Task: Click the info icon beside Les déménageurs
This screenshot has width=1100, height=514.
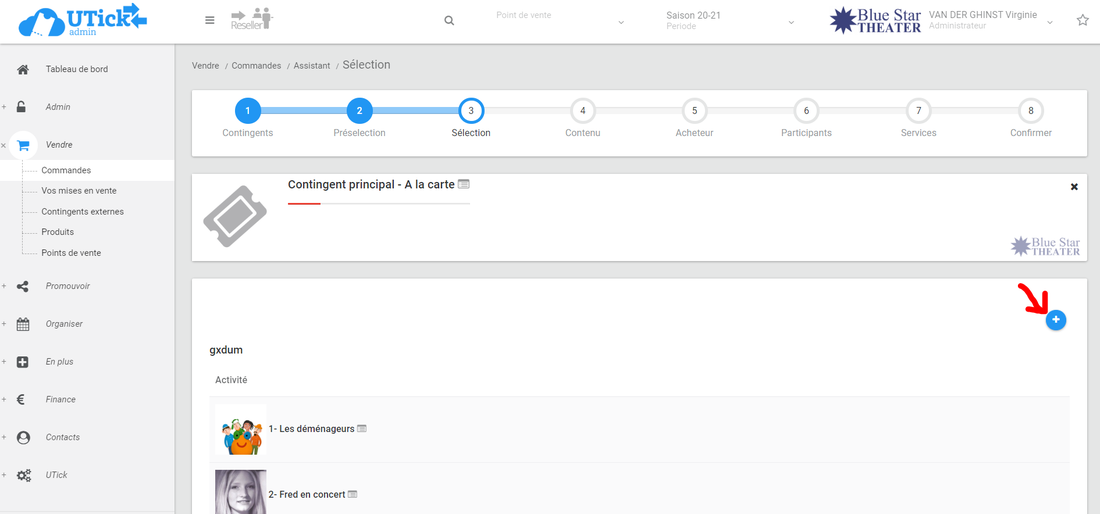Action: point(362,429)
